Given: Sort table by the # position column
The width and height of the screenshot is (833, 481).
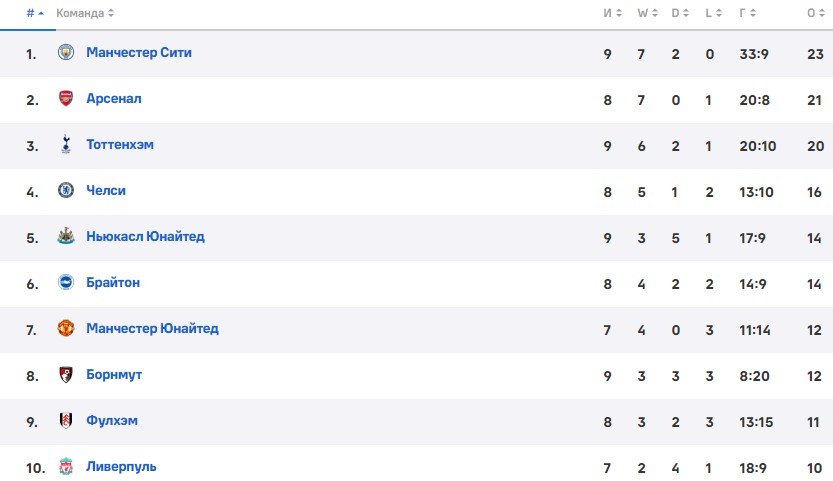Looking at the screenshot, I should [34, 13].
